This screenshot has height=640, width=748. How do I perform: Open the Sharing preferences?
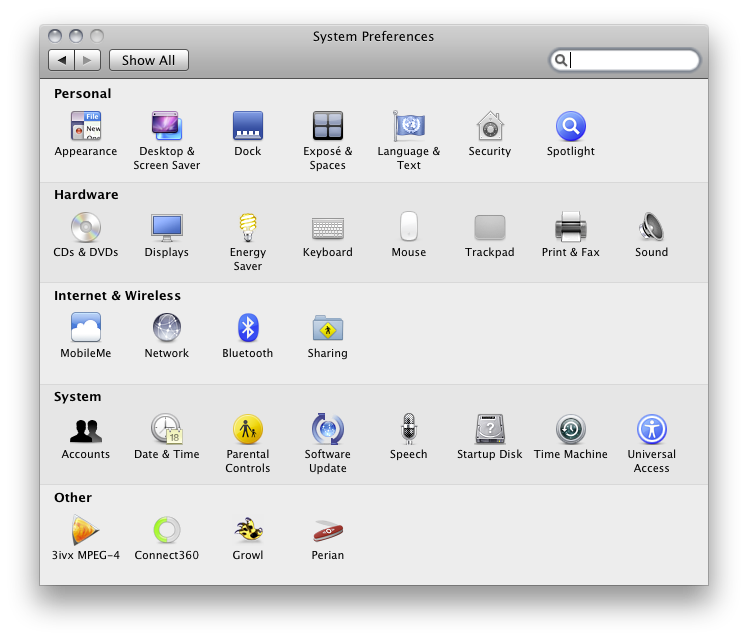point(328,328)
